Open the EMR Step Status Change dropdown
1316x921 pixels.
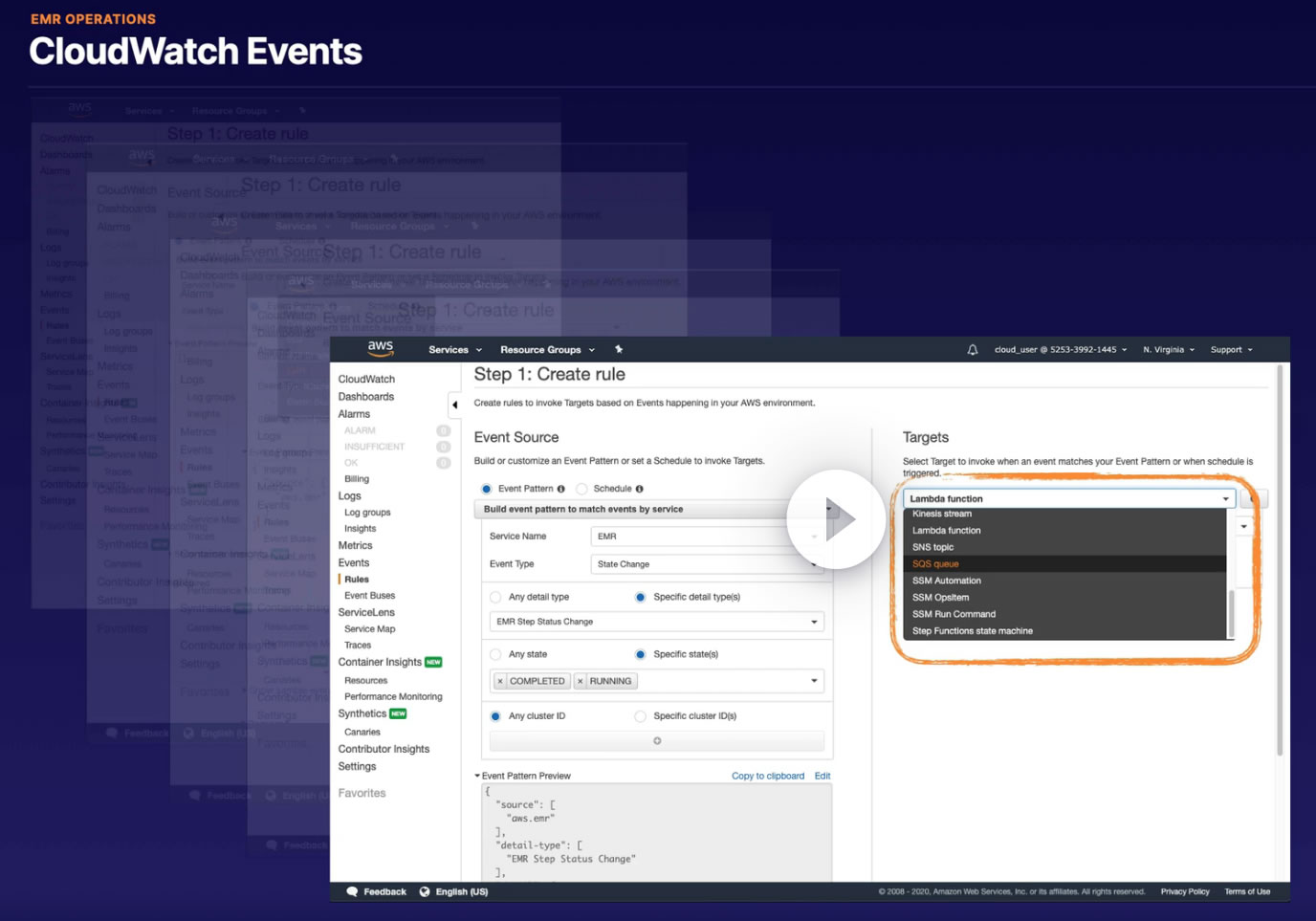(x=657, y=622)
